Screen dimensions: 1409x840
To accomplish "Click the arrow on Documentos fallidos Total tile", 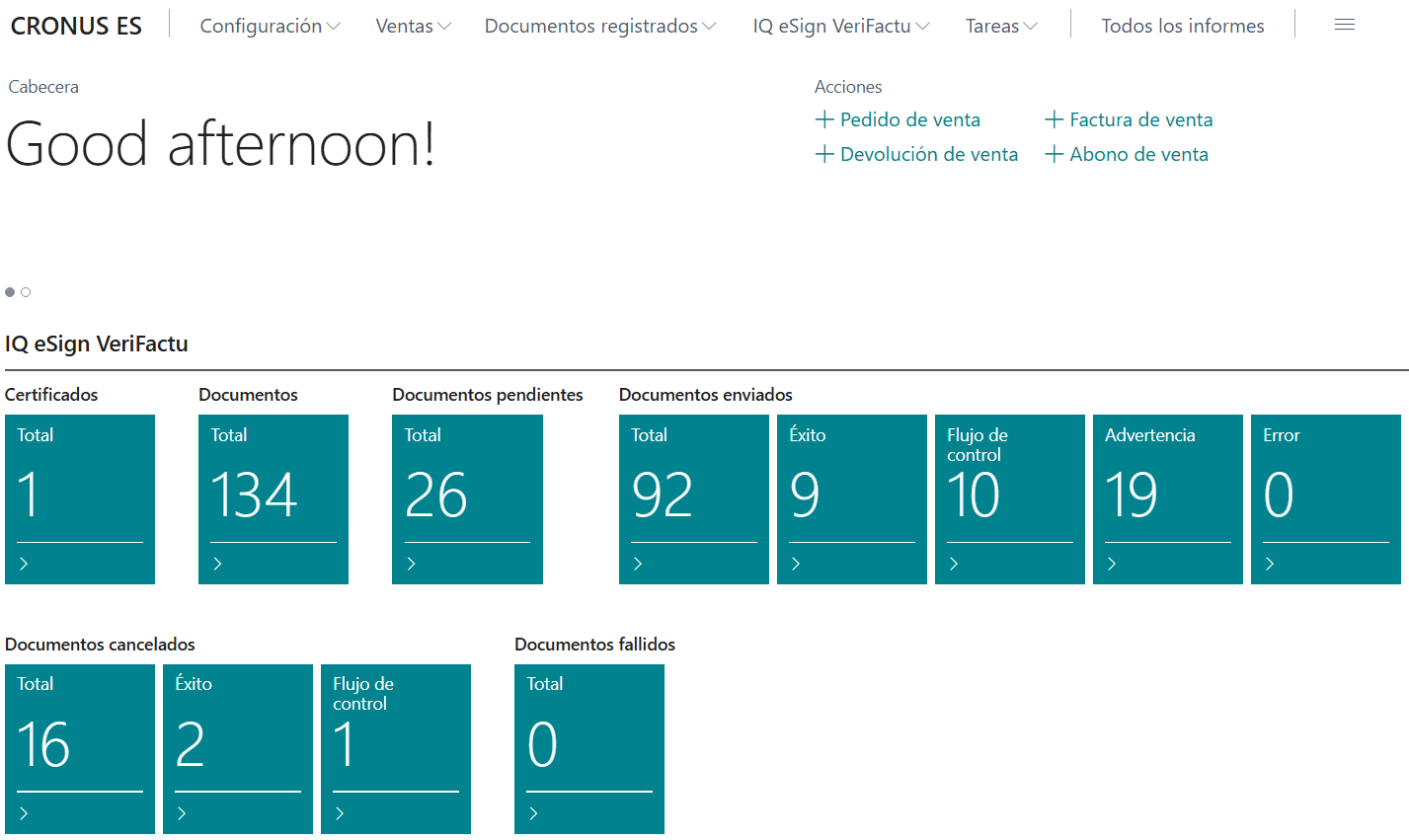I will pyautogui.click(x=533, y=813).
